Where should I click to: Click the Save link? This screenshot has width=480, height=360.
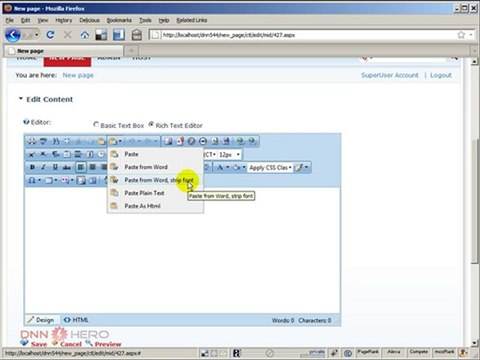tap(39, 344)
